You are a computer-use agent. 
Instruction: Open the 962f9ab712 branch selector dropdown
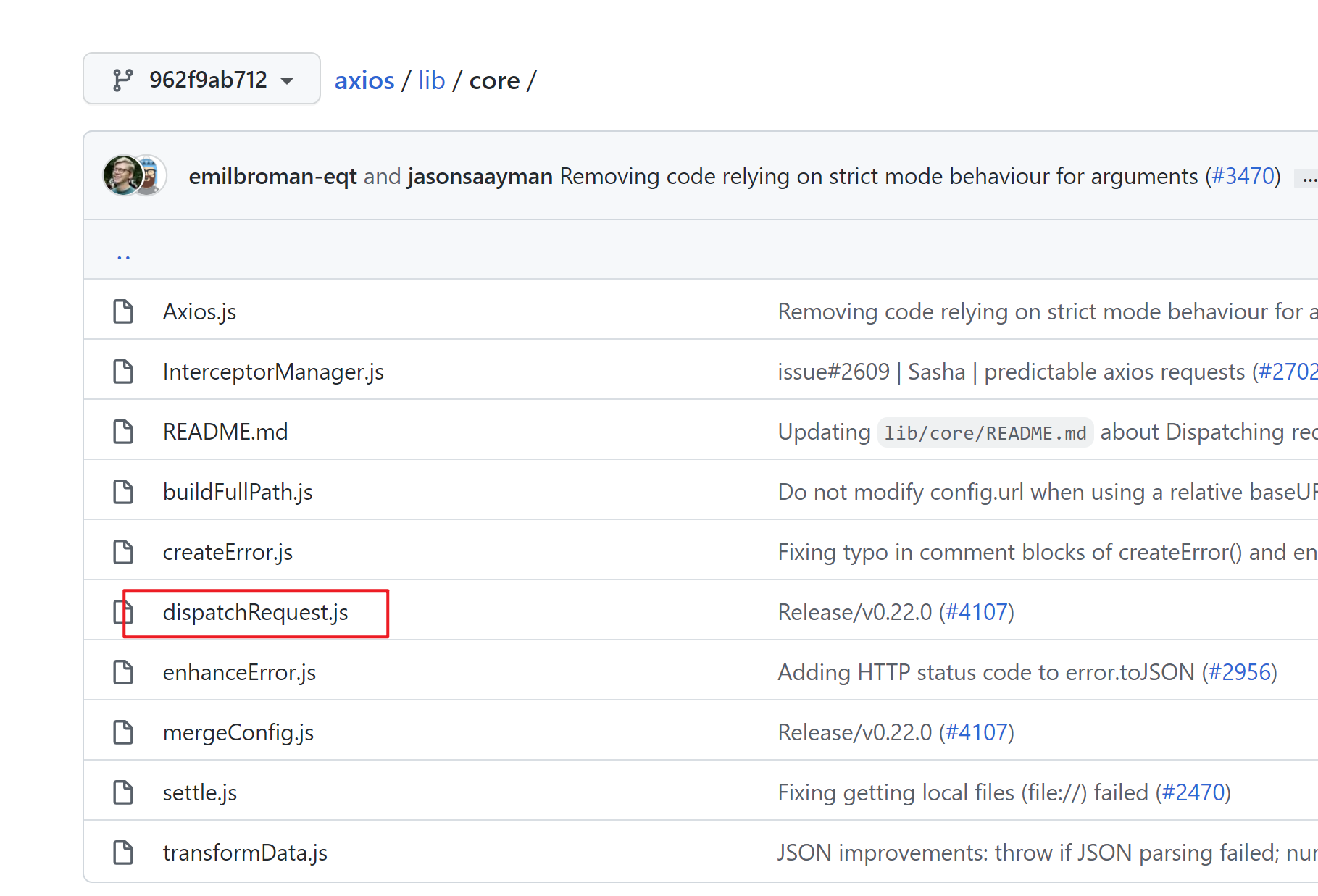[x=201, y=79]
